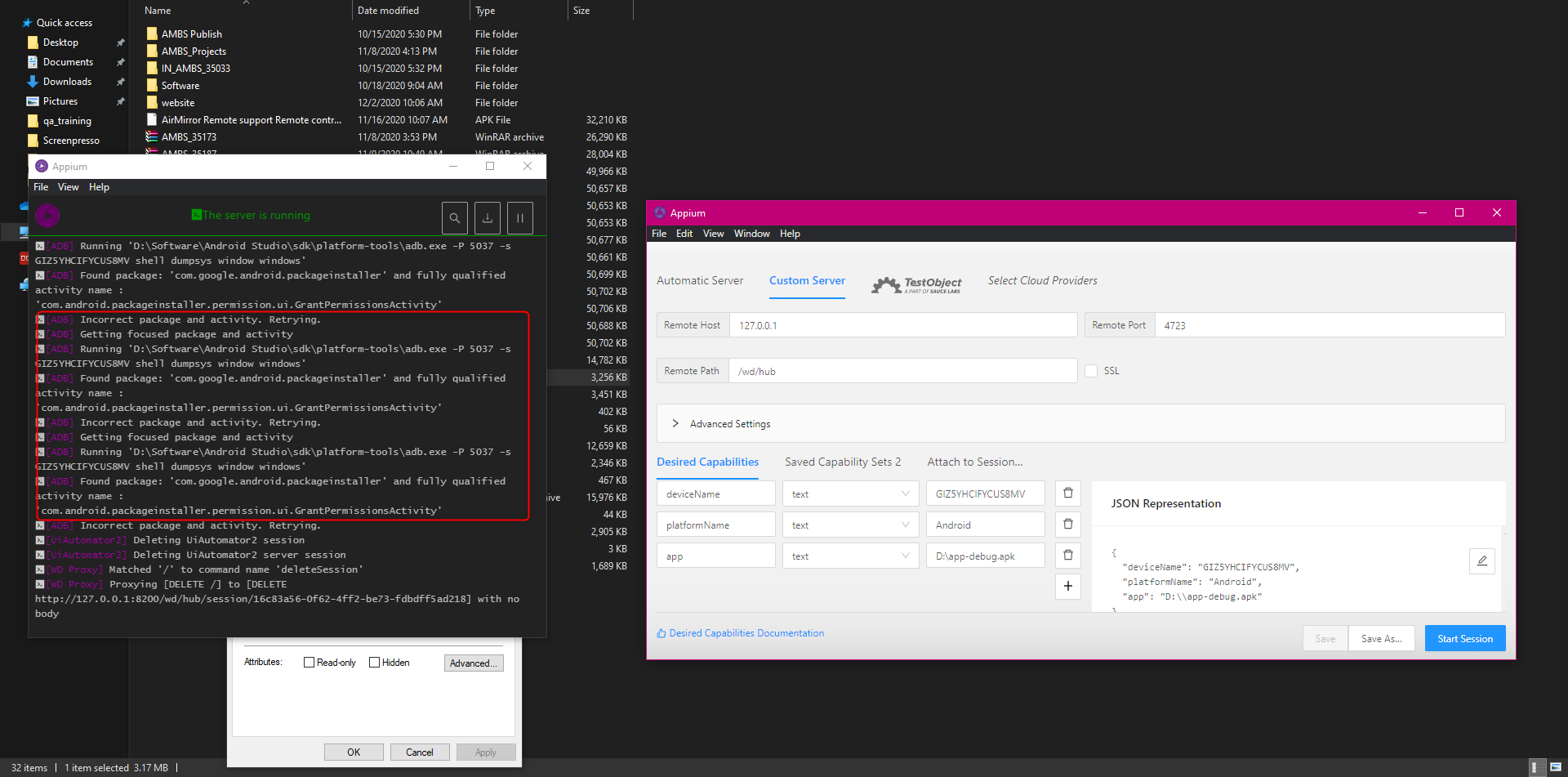This screenshot has width=1568, height=777.
Task: Check the Read-only attribute checkbox
Action: pos(310,662)
